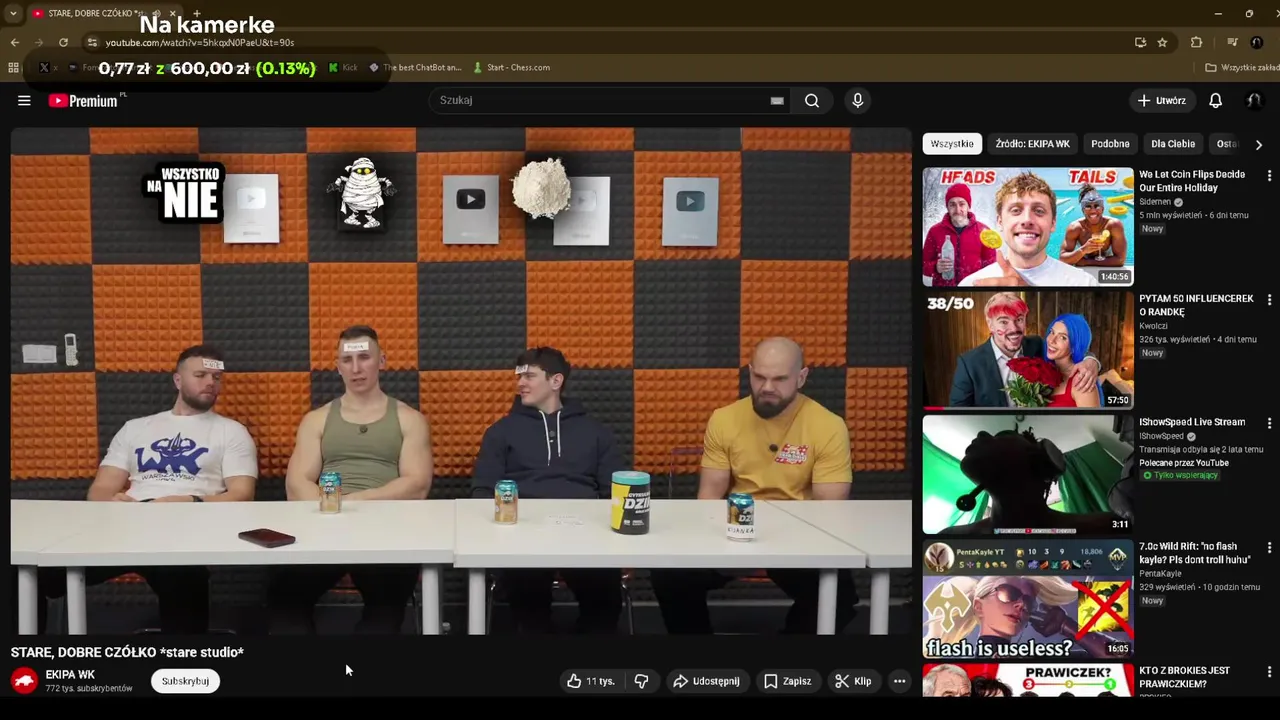Open media controls icon in browser toolbar
This screenshot has height=720, width=1280.
1232,42
